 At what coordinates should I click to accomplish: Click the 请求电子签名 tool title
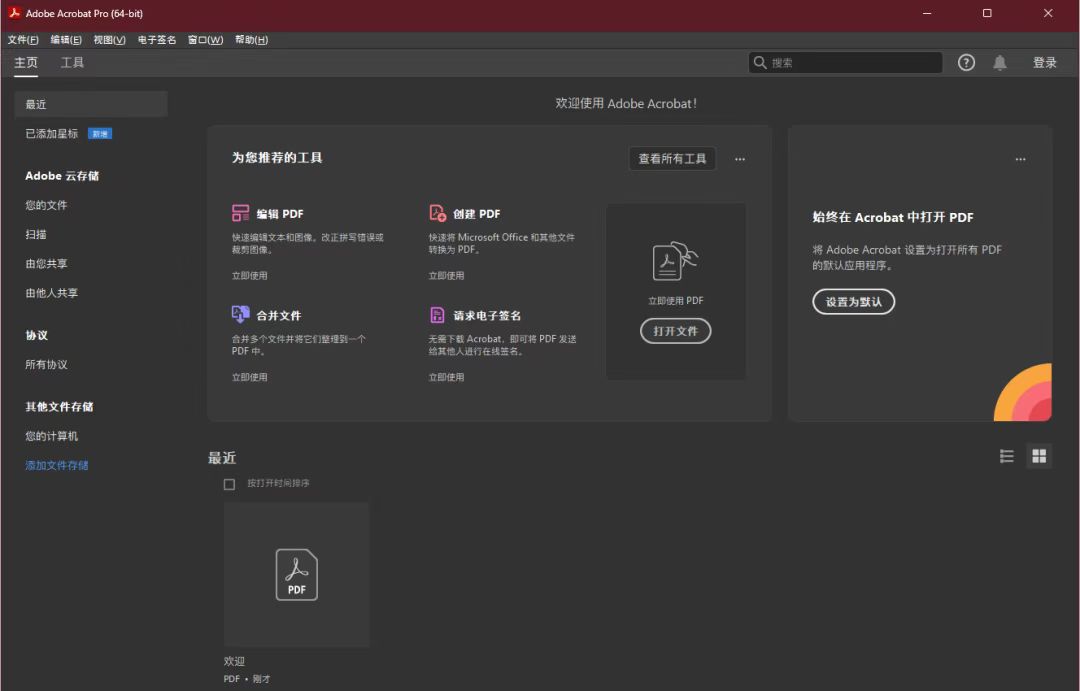pyautogui.click(x=487, y=316)
